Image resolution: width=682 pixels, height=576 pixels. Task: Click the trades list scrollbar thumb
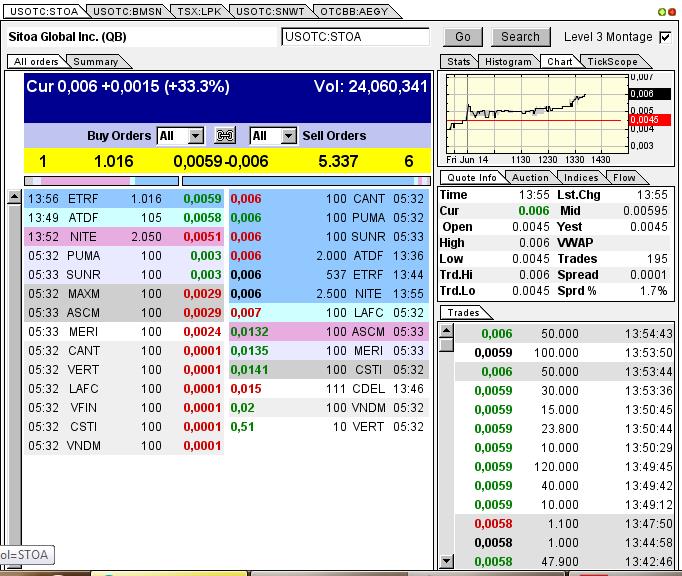(x=447, y=345)
